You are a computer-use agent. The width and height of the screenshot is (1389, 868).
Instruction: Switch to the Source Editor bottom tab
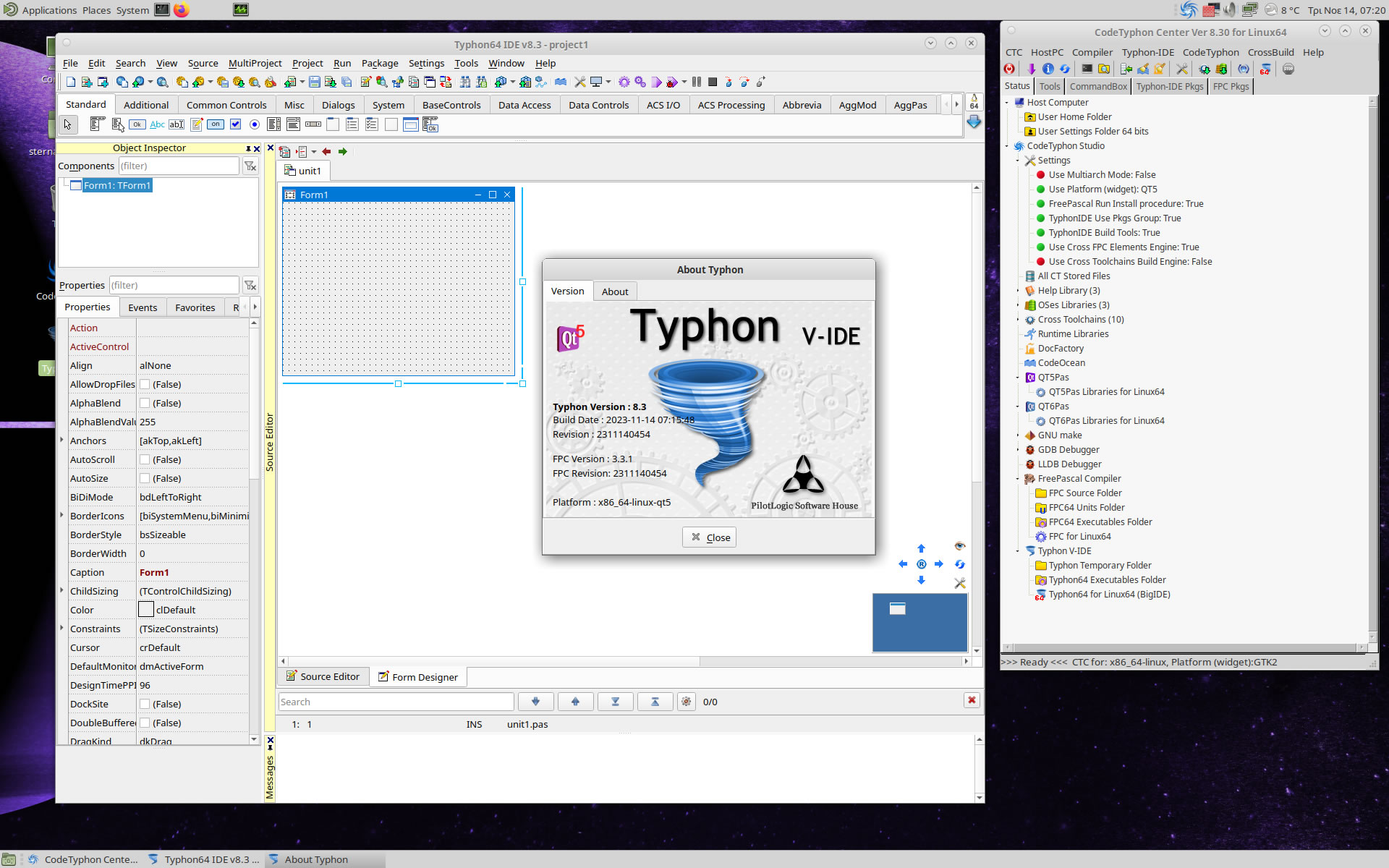point(323,676)
